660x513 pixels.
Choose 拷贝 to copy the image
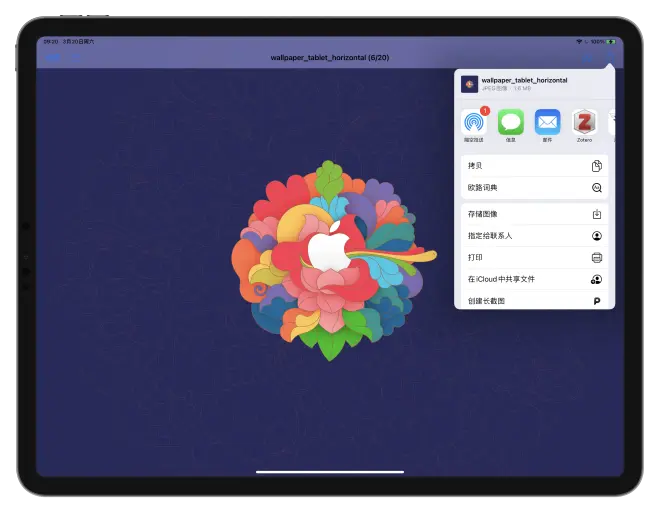(534, 166)
